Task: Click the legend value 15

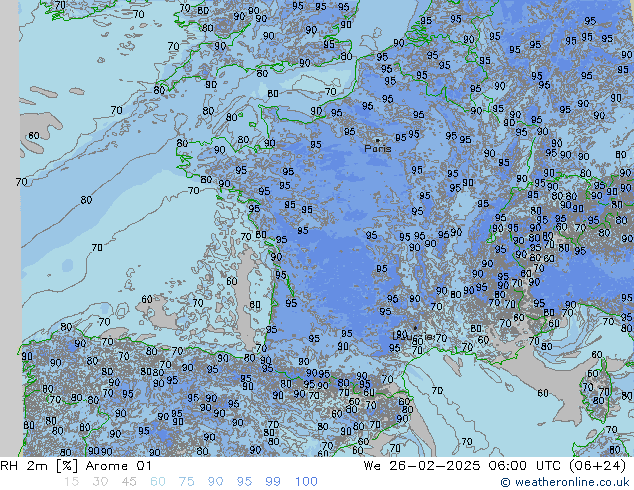Action: [71, 482]
